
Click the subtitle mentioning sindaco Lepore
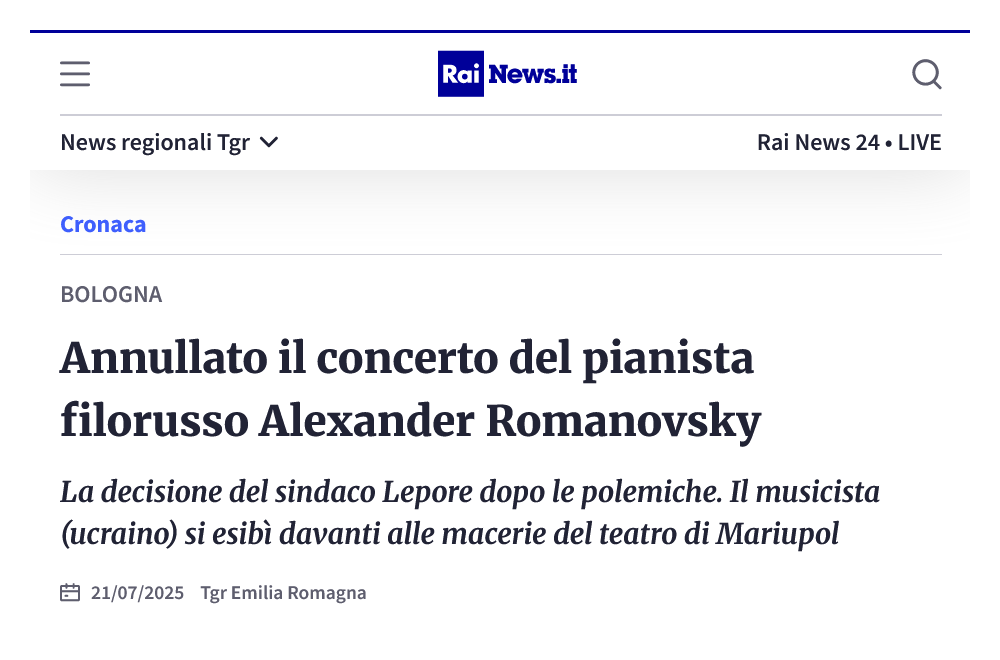470,513
